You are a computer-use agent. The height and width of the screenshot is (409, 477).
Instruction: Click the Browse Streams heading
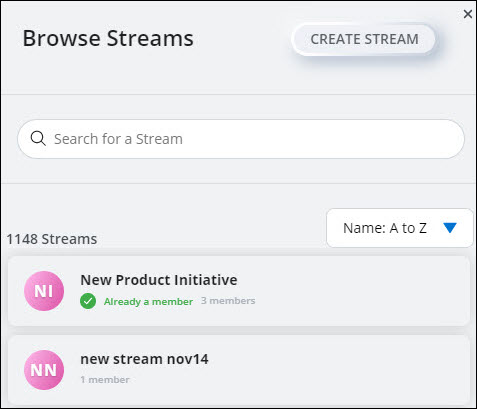(108, 38)
